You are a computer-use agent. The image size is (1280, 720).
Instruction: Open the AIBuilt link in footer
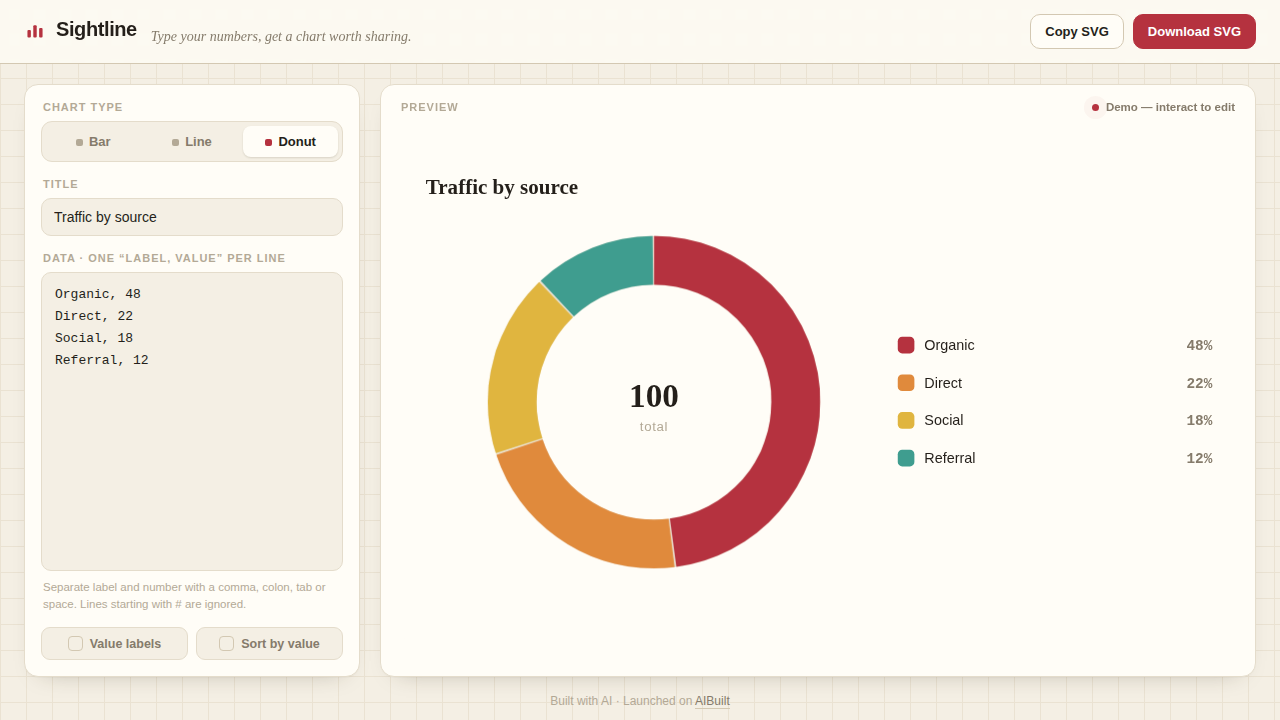[712, 701]
